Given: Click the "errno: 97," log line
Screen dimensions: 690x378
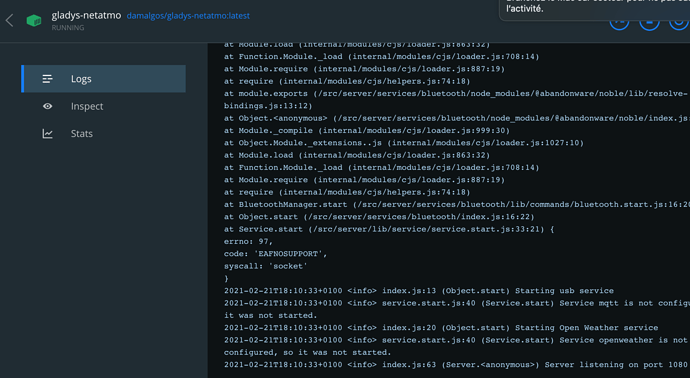Looking at the screenshot, I should click(x=248, y=242).
